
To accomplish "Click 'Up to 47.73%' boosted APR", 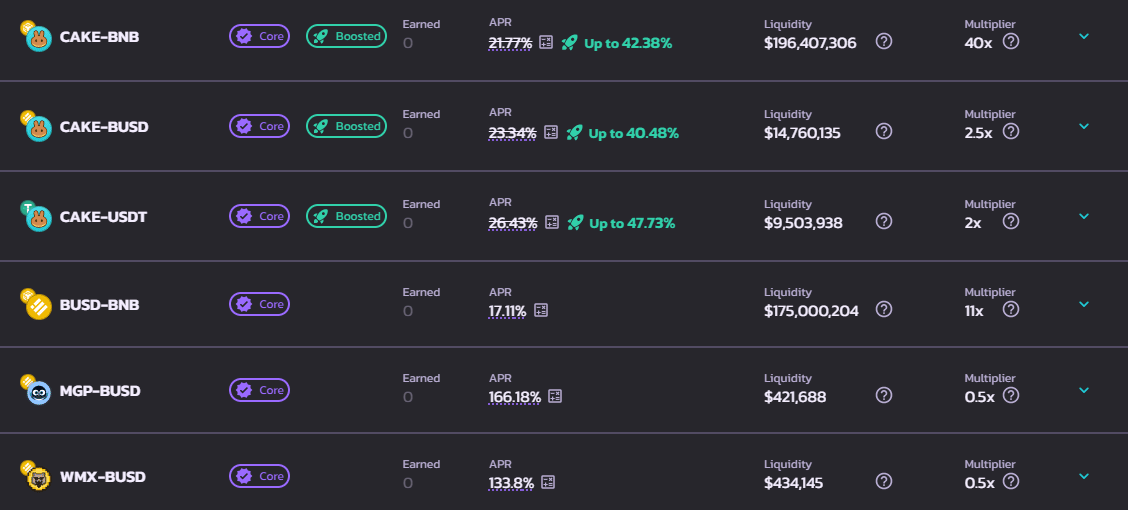I will (631, 223).
